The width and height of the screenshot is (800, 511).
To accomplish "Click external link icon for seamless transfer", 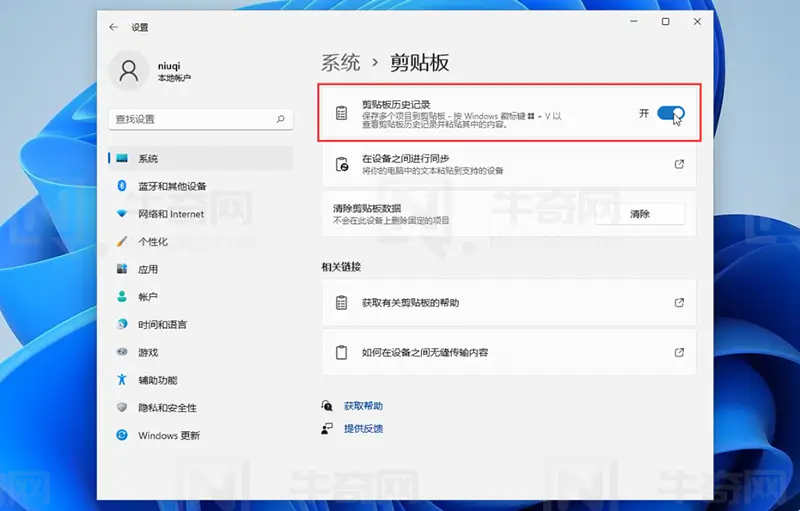I will pos(679,352).
